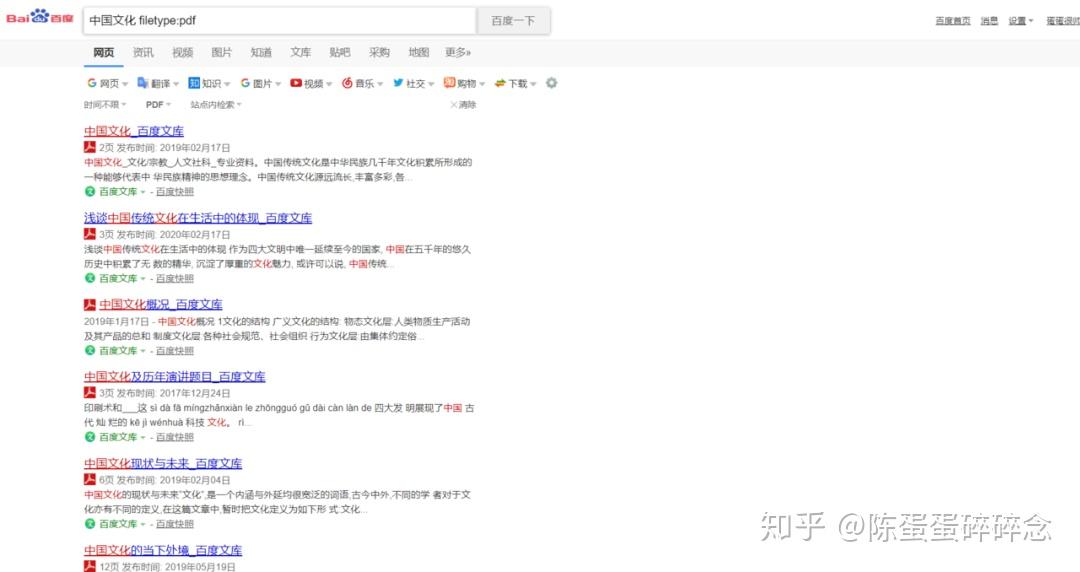
Task: Open result 中国文化的当下处境_百度文库
Action: tap(163, 550)
